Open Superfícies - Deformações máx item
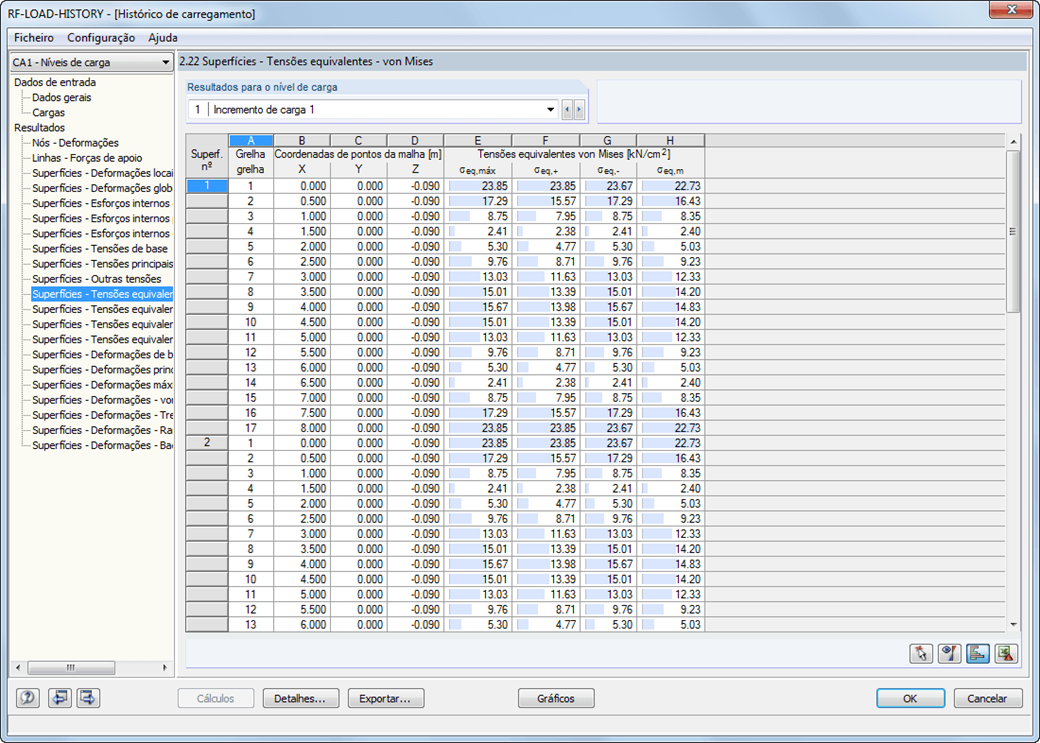This screenshot has height=743, width=1040. (102, 385)
